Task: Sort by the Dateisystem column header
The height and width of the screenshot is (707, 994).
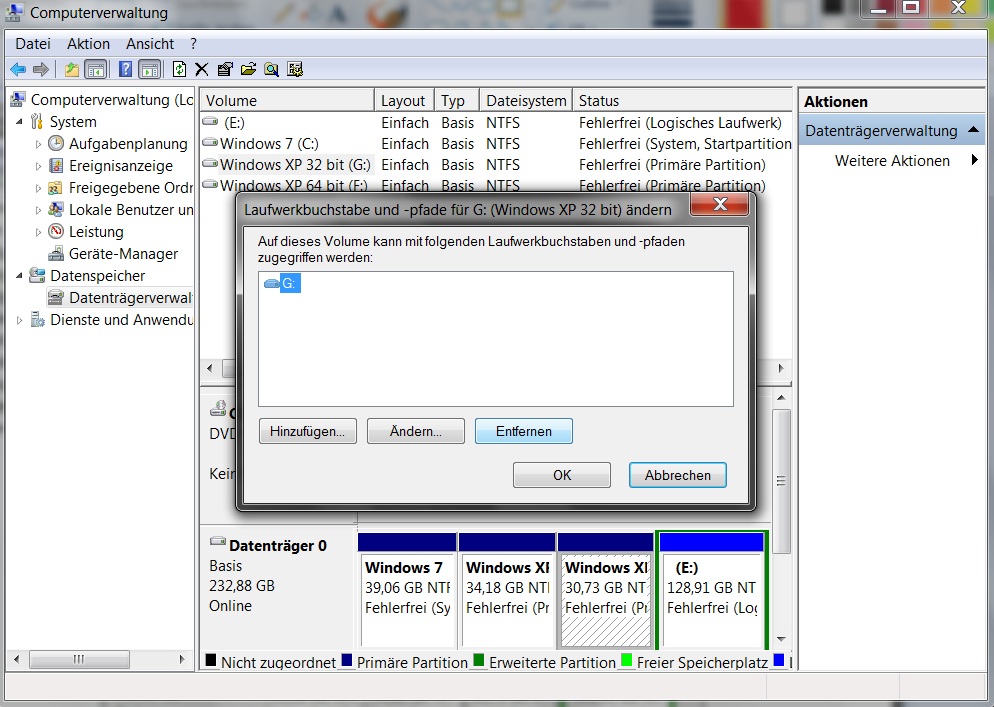Action: point(526,101)
